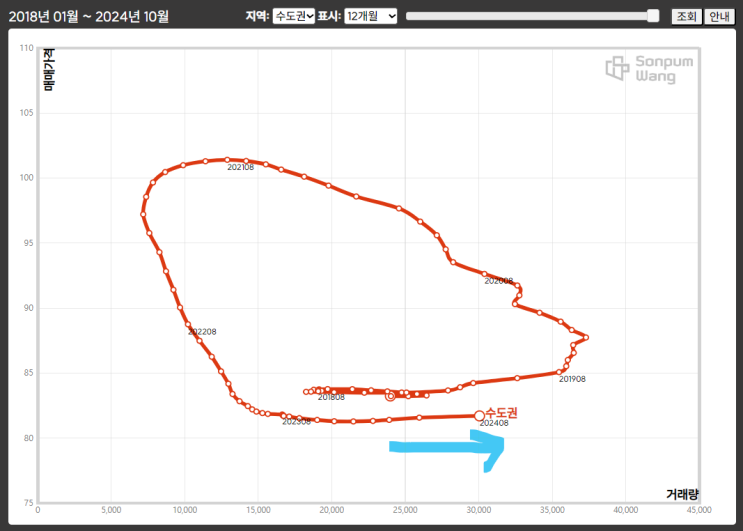Click the rightmost peak point of the curve
The width and height of the screenshot is (743, 531).
point(586,337)
